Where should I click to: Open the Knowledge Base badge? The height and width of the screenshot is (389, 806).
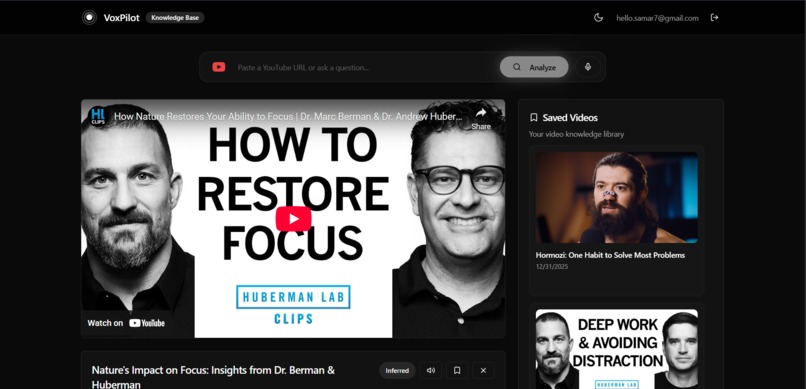(175, 17)
